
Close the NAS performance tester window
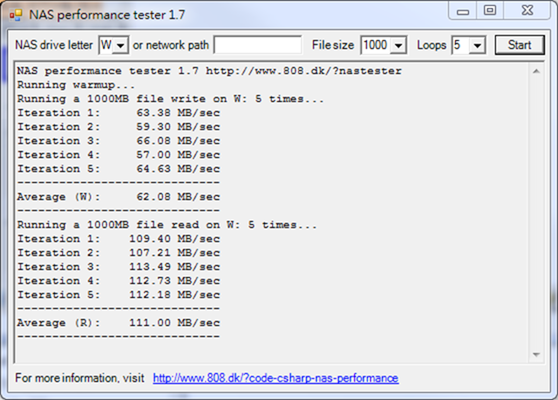[527, 10]
